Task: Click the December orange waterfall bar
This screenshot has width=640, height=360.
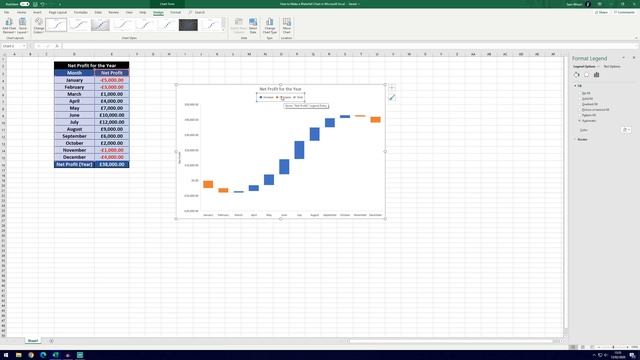Action: click(x=376, y=120)
